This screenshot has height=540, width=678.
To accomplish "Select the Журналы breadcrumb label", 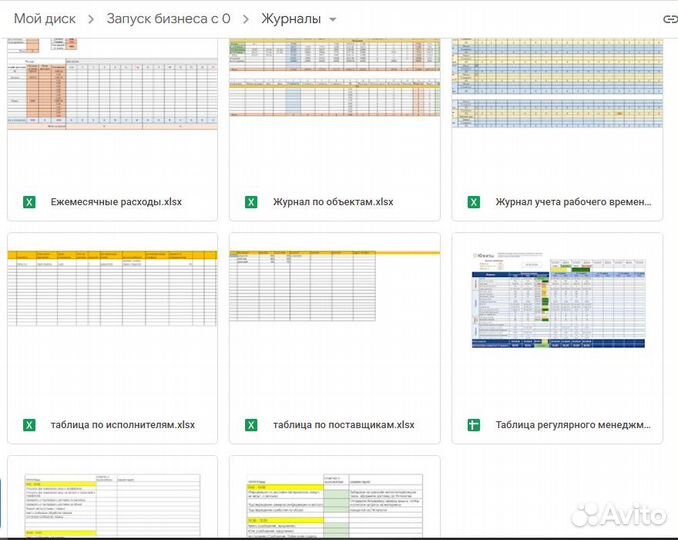I will (291, 19).
